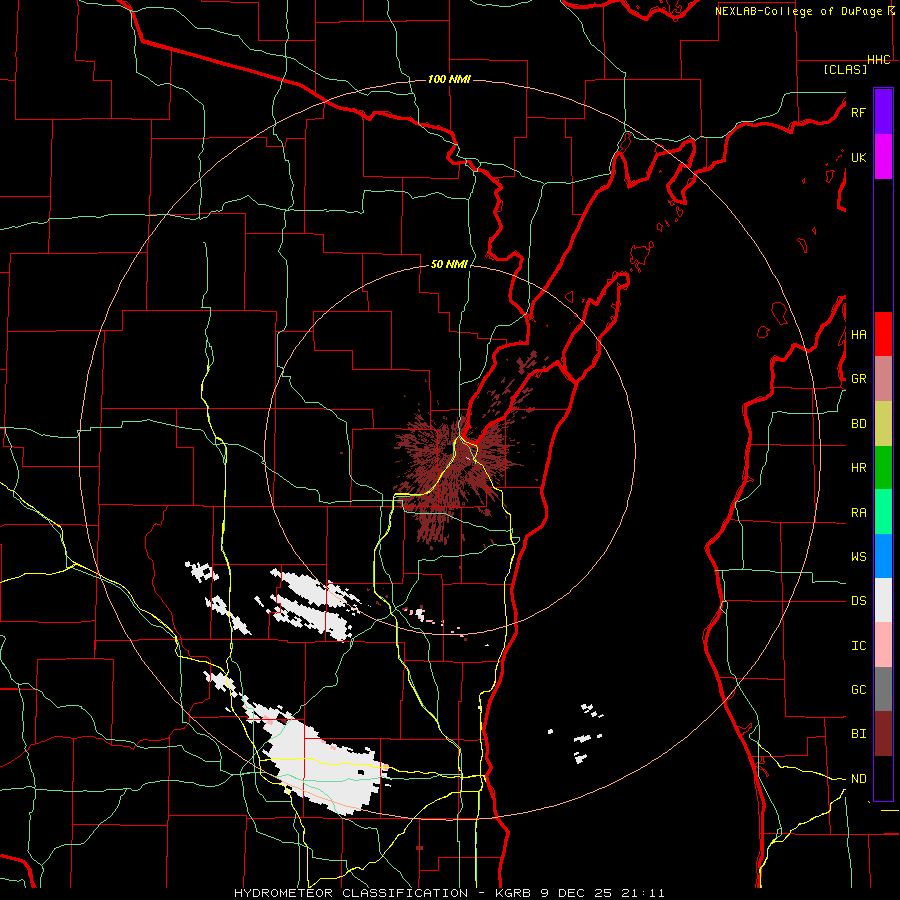Click the GC legend label
900x900 pixels.
tap(859, 690)
